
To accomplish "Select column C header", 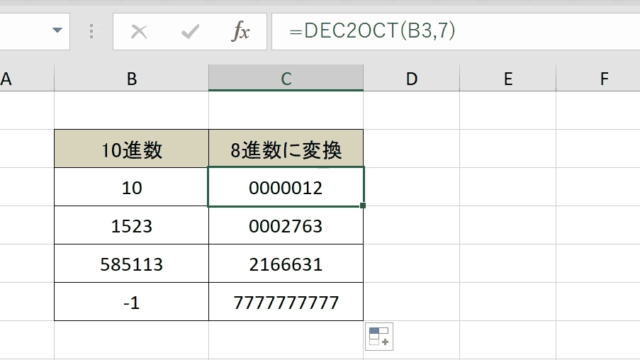I will (x=286, y=78).
